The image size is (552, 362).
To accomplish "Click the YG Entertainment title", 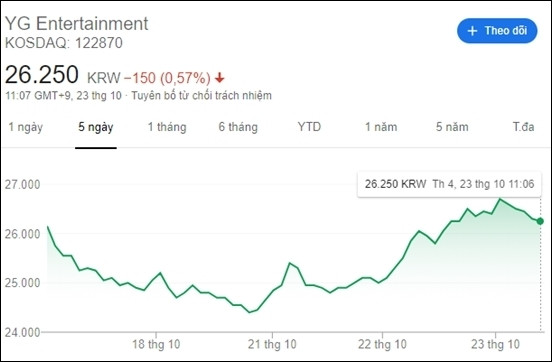I will click(76, 24).
